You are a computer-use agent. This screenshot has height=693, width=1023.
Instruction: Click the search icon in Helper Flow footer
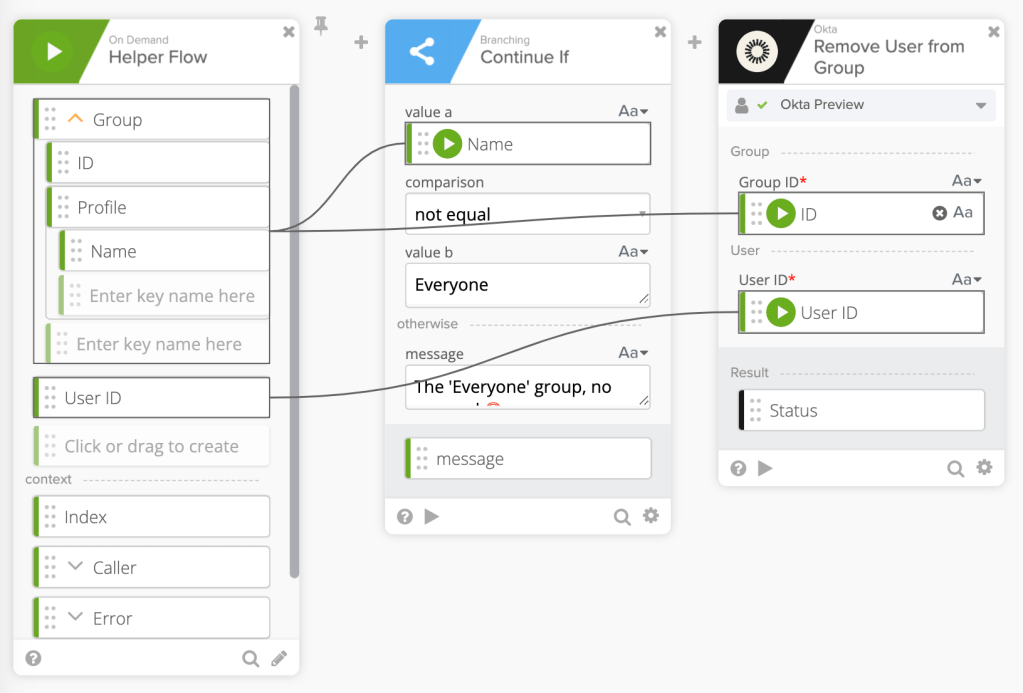click(x=250, y=658)
